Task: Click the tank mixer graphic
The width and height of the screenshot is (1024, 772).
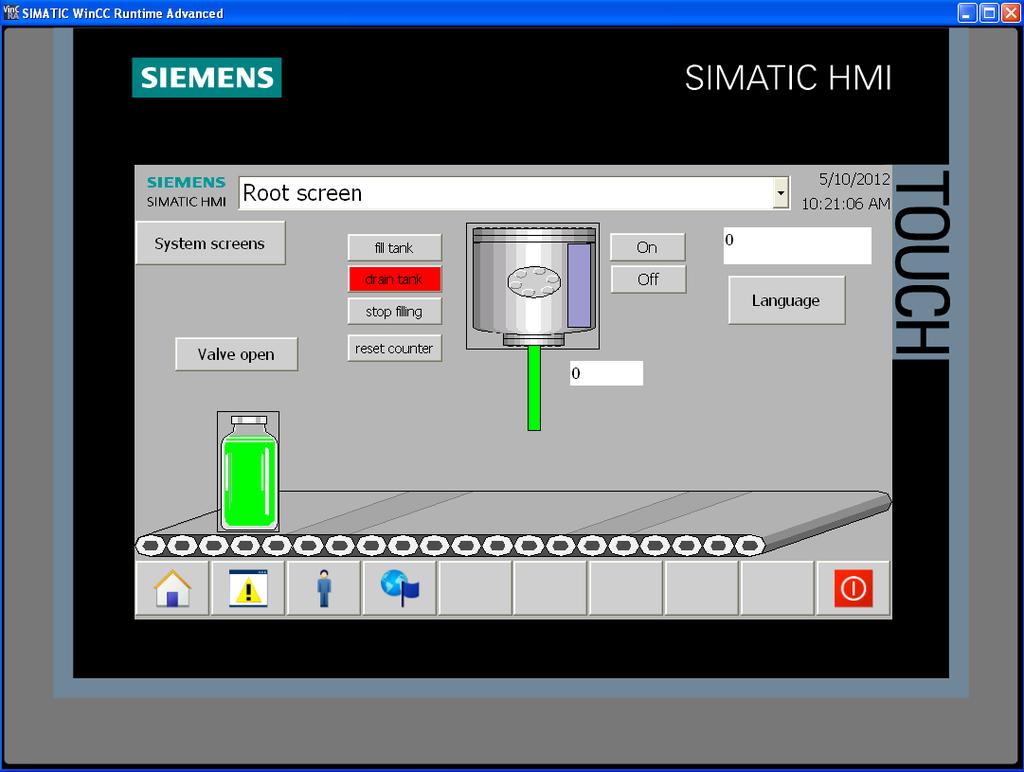Action: click(533, 286)
